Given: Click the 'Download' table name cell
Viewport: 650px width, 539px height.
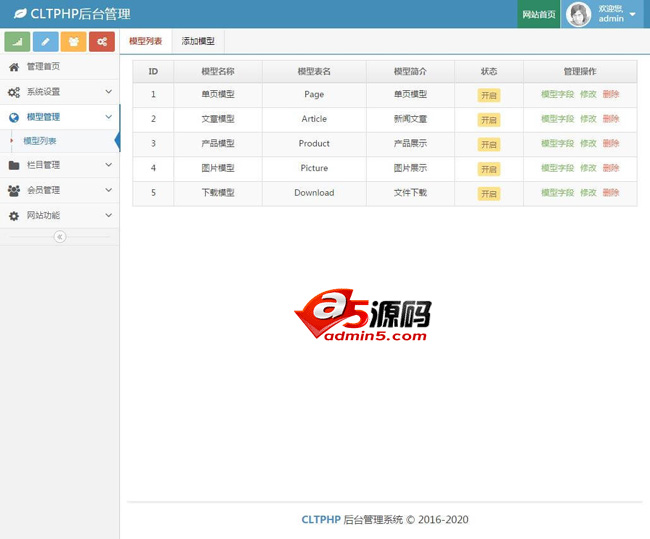Looking at the screenshot, I should [x=314, y=193].
